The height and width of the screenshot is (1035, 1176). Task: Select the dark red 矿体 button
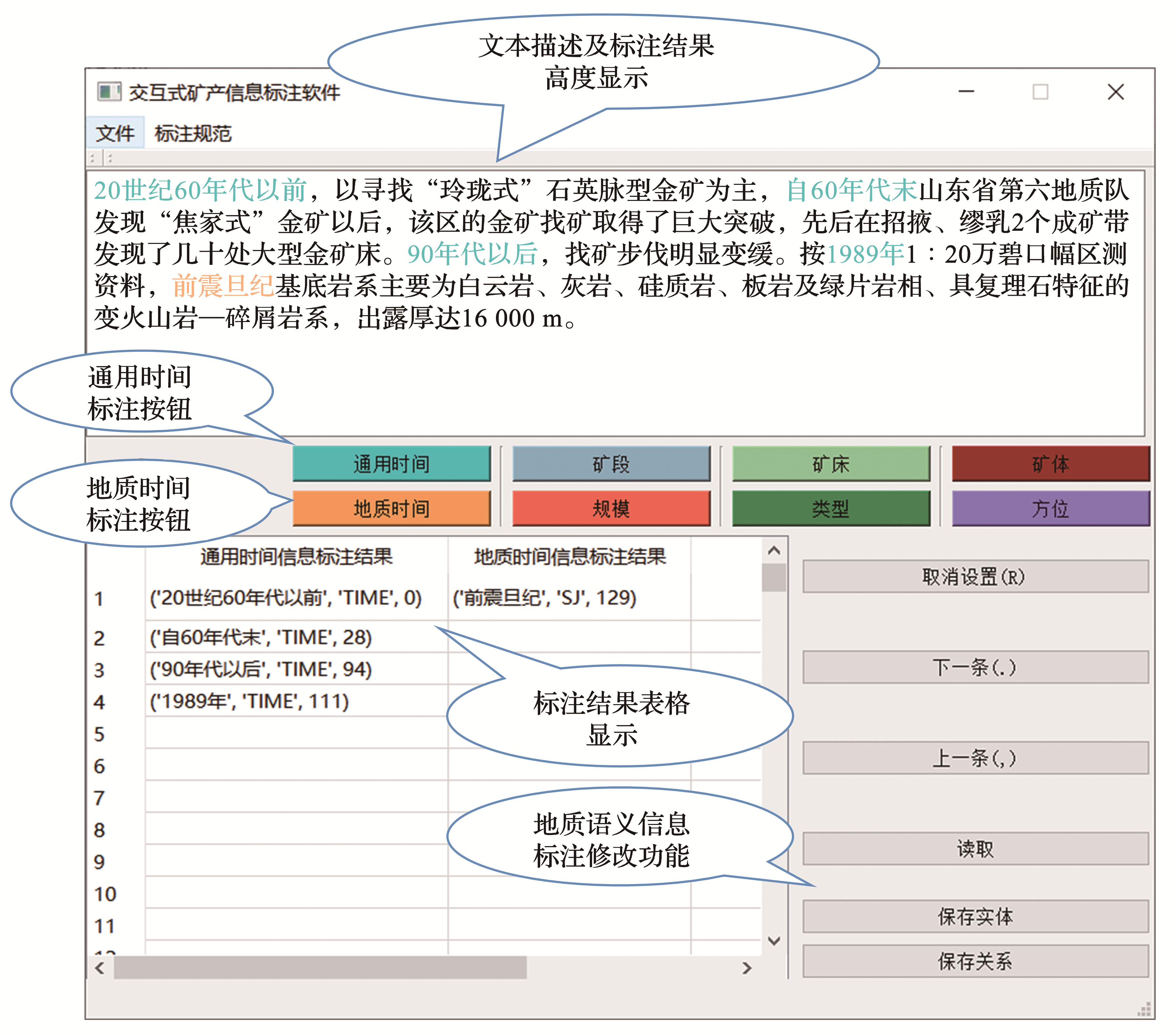(1051, 463)
